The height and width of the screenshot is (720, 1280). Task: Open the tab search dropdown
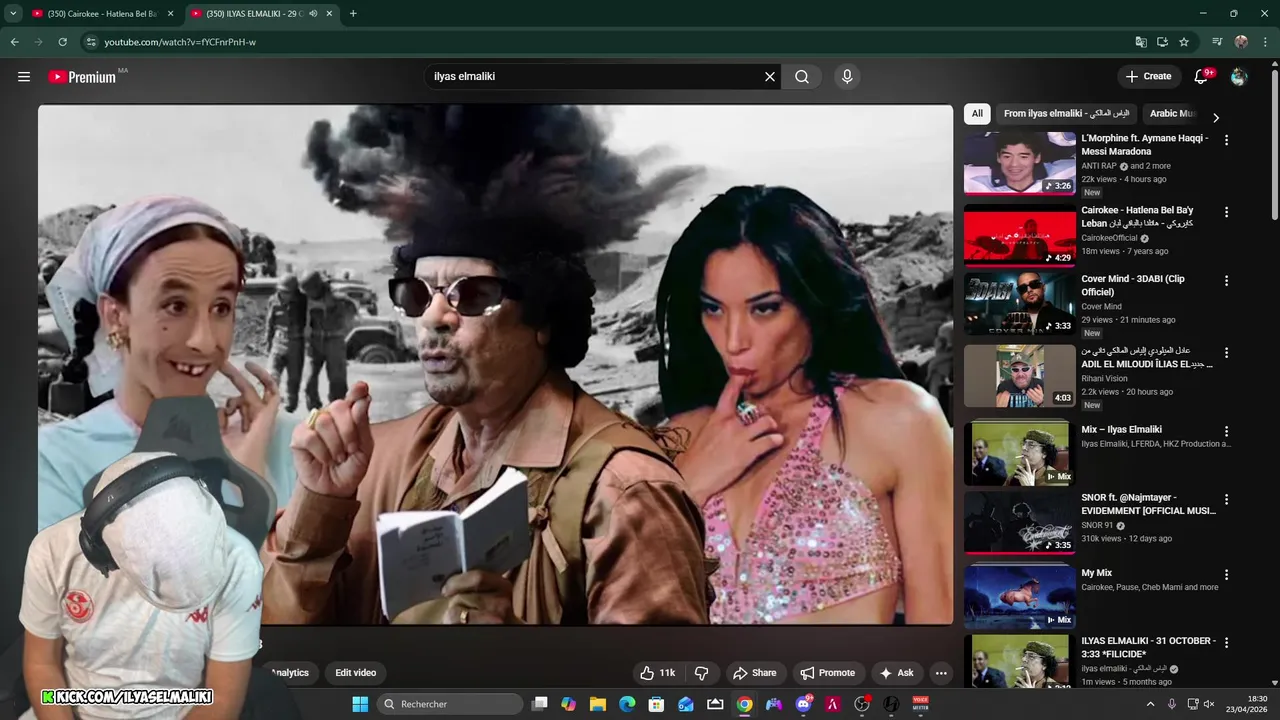pyautogui.click(x=13, y=13)
